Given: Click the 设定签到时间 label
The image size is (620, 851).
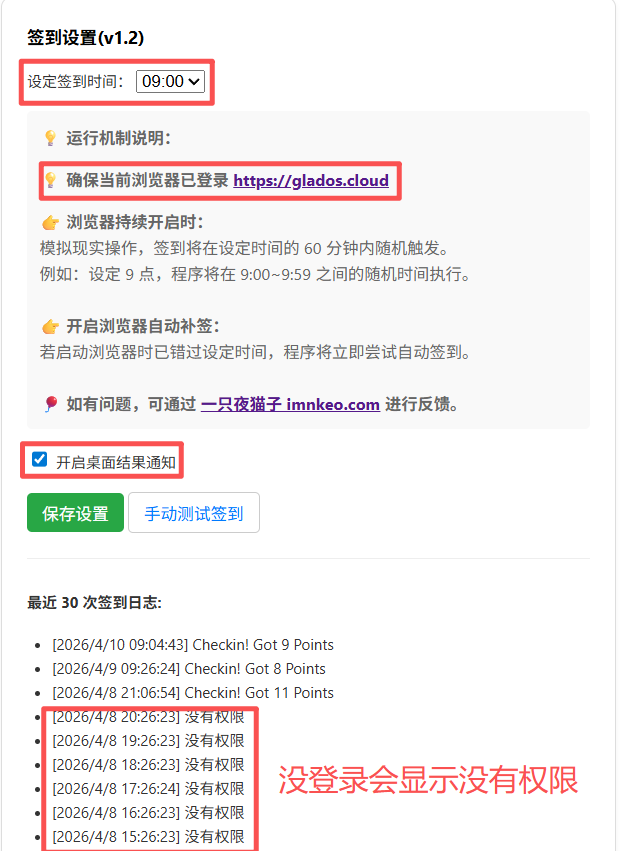Looking at the screenshot, I should point(75,81).
